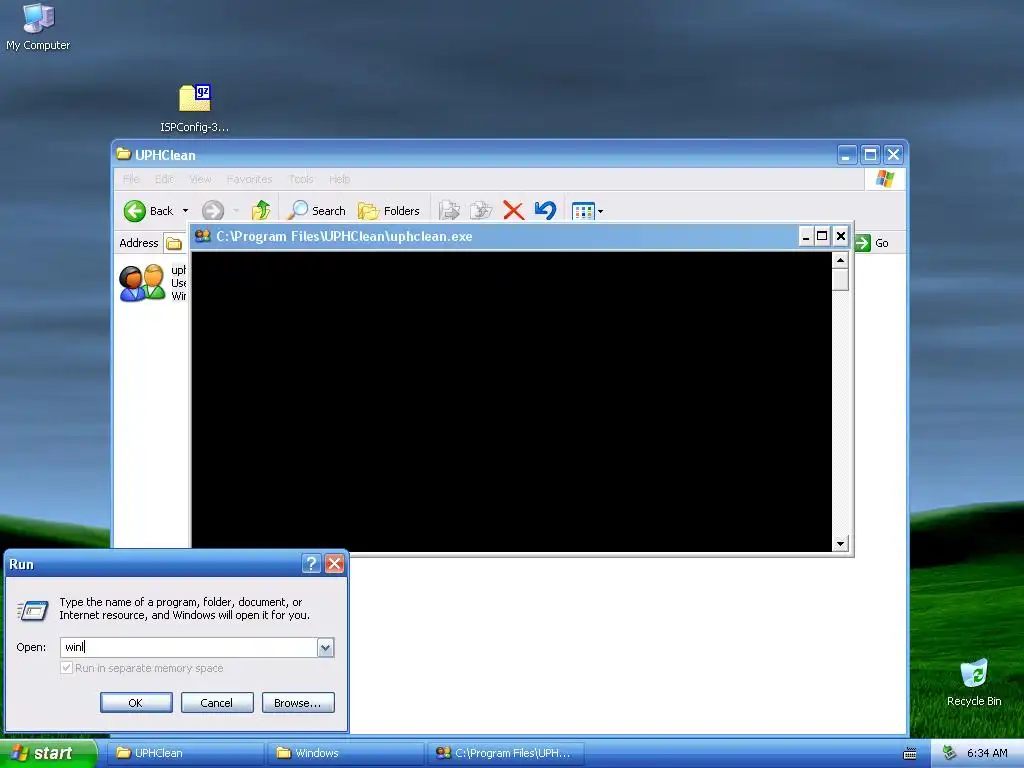Open the Back button history dropdown arrow
Screen dimensions: 1024x768
click(185, 210)
